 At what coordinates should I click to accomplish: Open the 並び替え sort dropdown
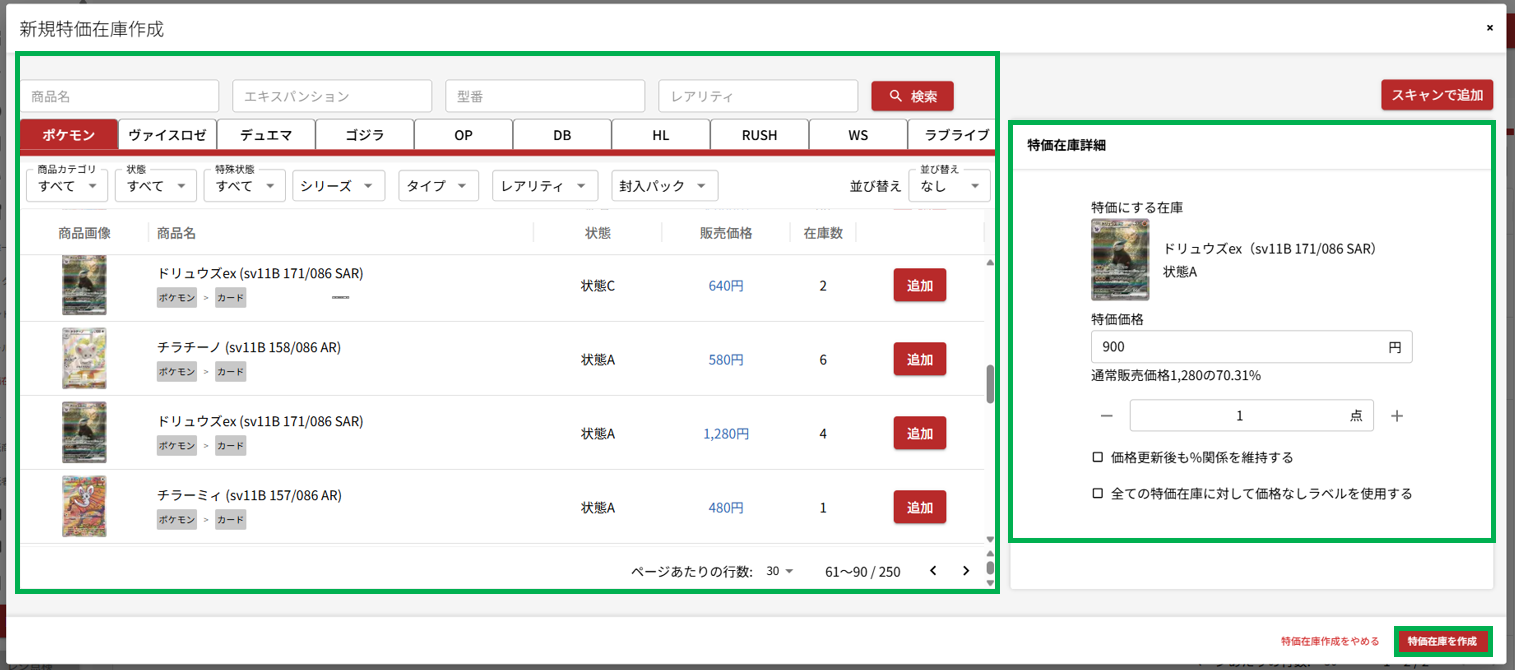[x=948, y=186]
